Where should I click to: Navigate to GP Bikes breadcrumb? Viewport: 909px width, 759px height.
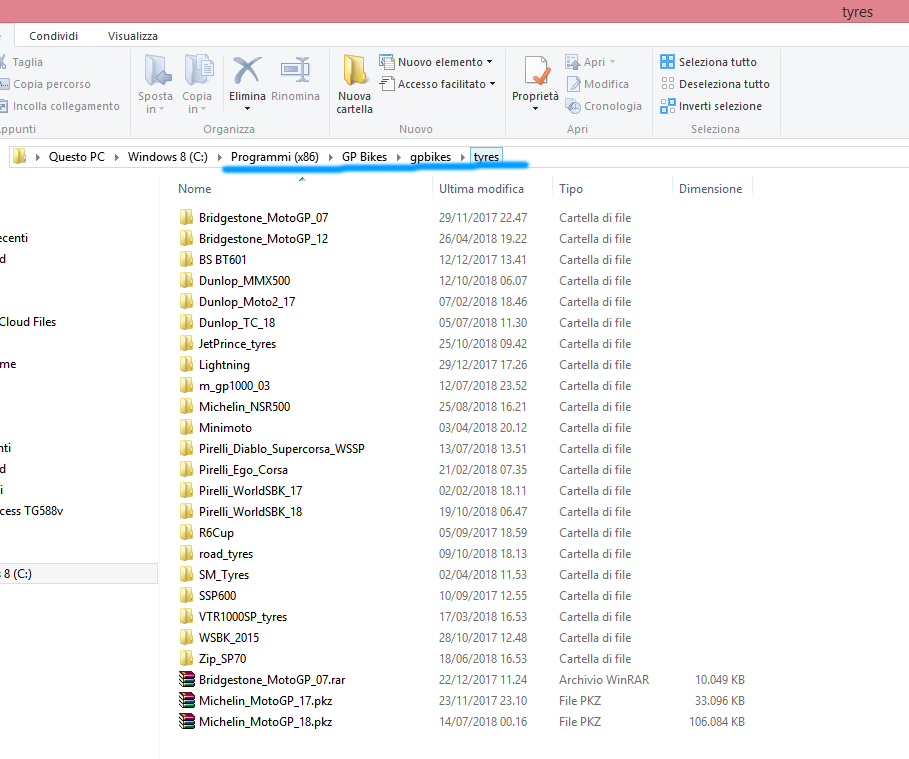(364, 157)
